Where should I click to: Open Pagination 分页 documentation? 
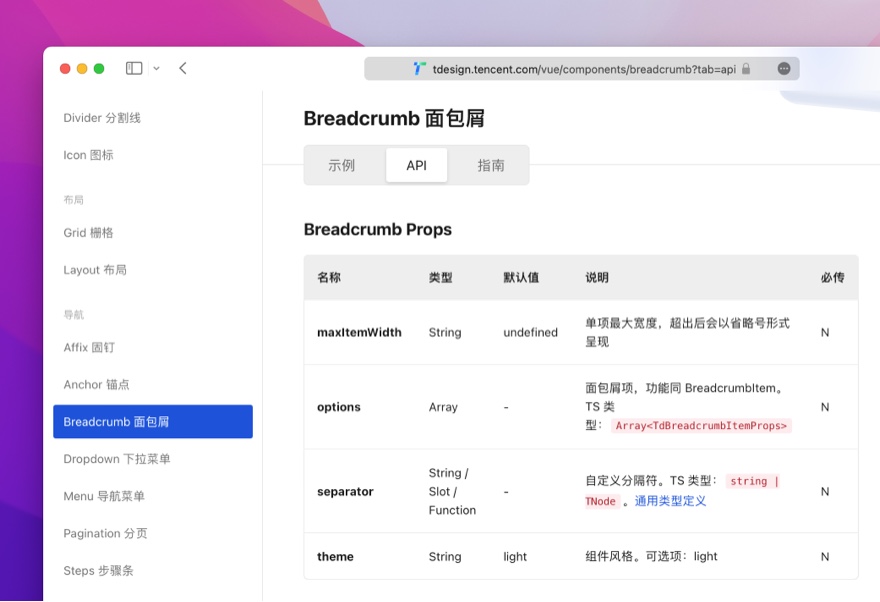pyautogui.click(x=103, y=533)
